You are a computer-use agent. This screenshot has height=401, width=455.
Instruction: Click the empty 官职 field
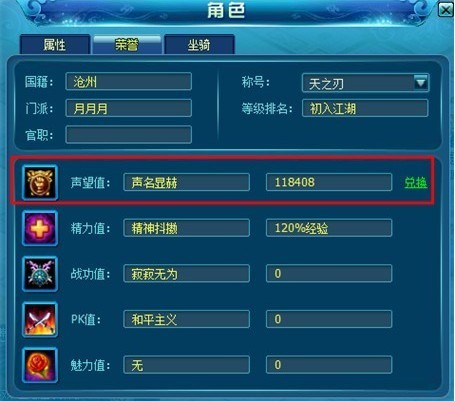129,135
